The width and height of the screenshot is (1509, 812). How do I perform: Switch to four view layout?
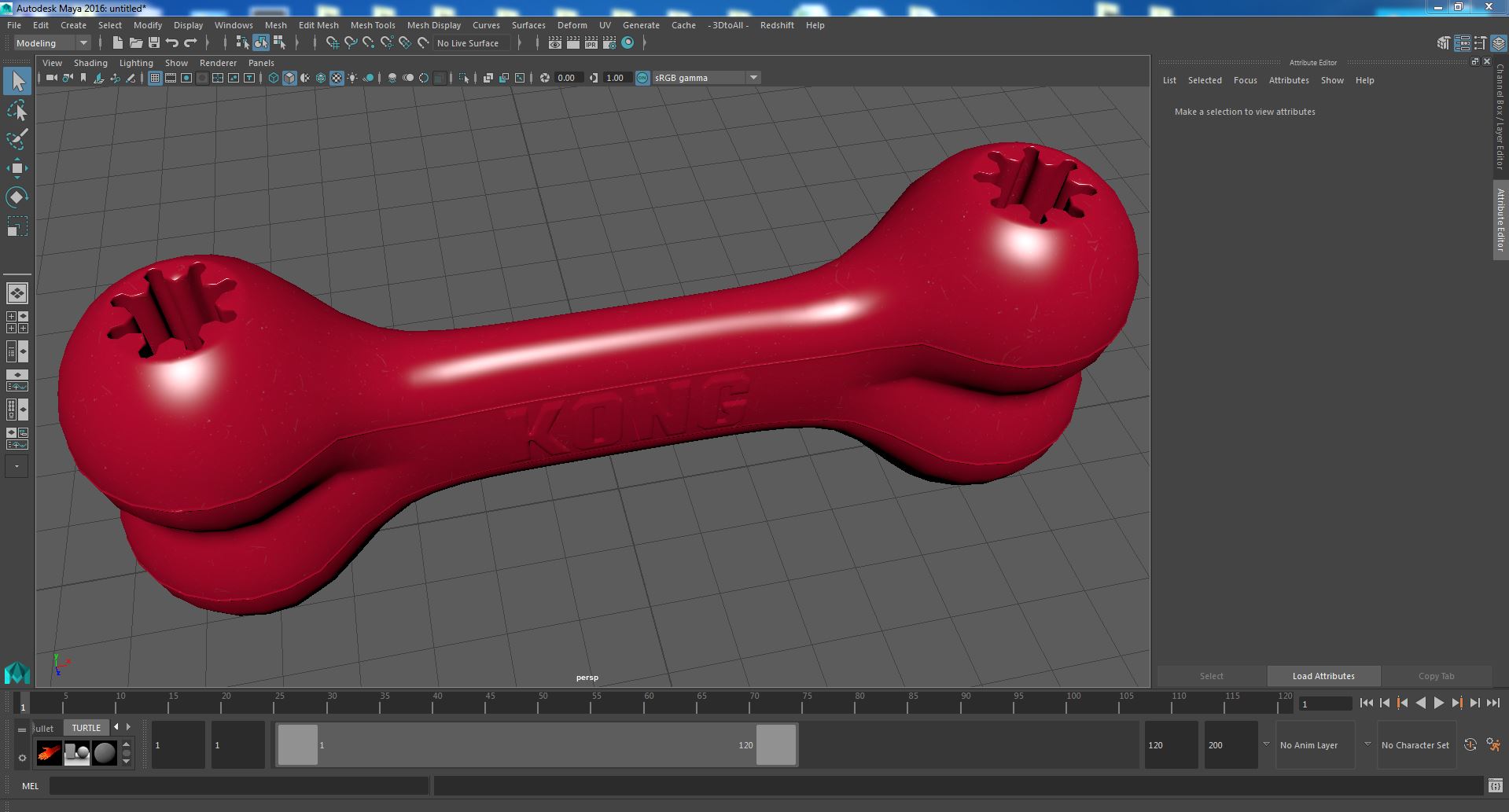point(17,322)
